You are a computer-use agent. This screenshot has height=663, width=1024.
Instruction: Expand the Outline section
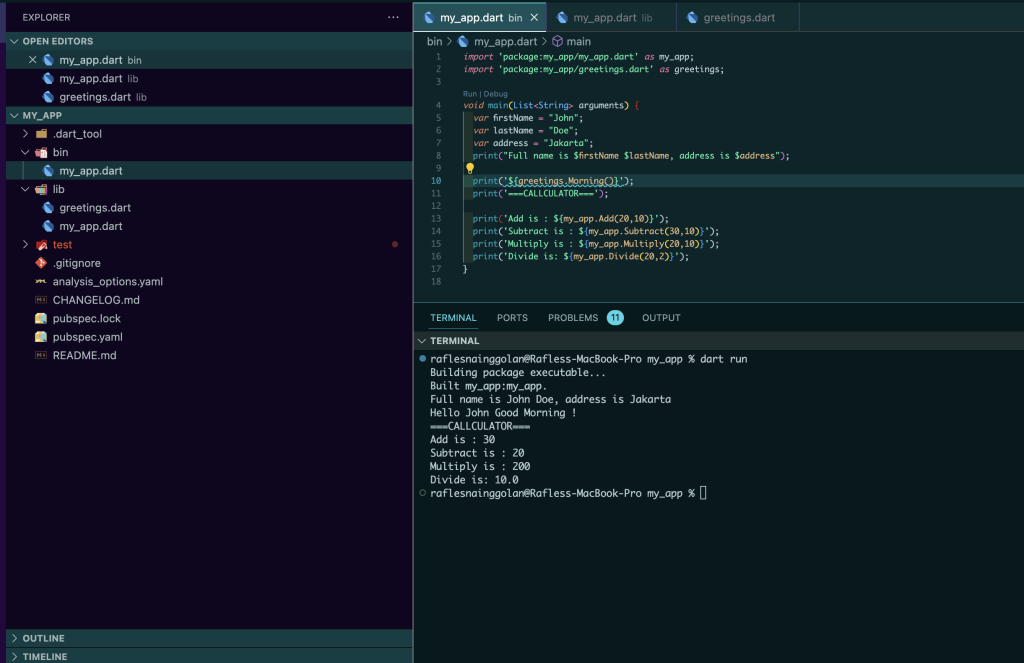pos(14,638)
